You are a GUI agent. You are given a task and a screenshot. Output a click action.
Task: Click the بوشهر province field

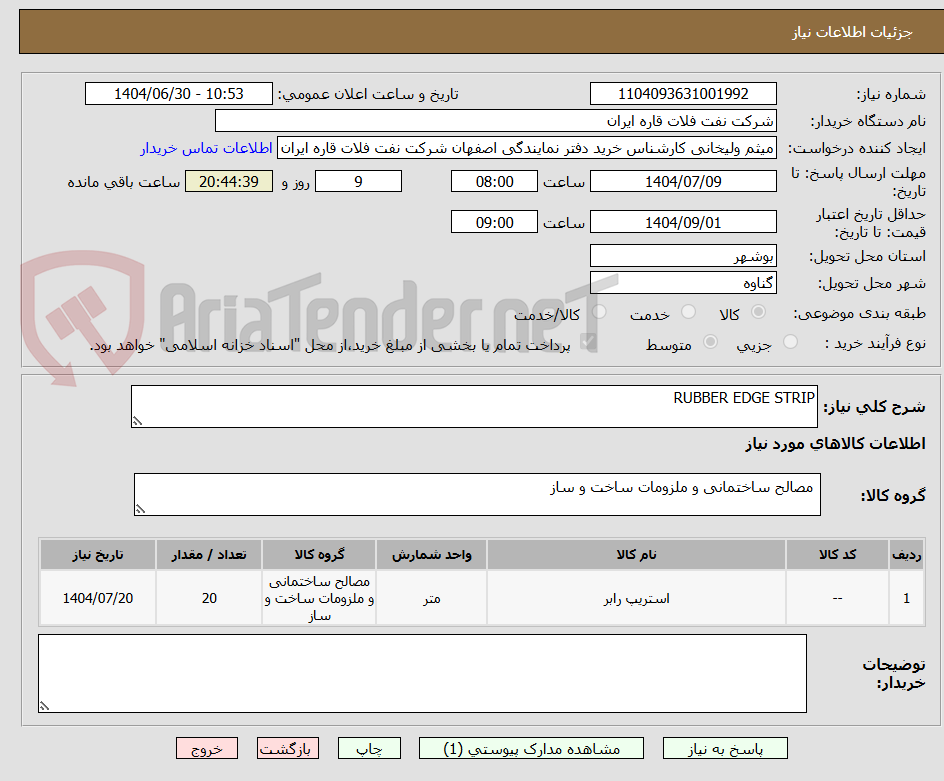[x=683, y=256]
